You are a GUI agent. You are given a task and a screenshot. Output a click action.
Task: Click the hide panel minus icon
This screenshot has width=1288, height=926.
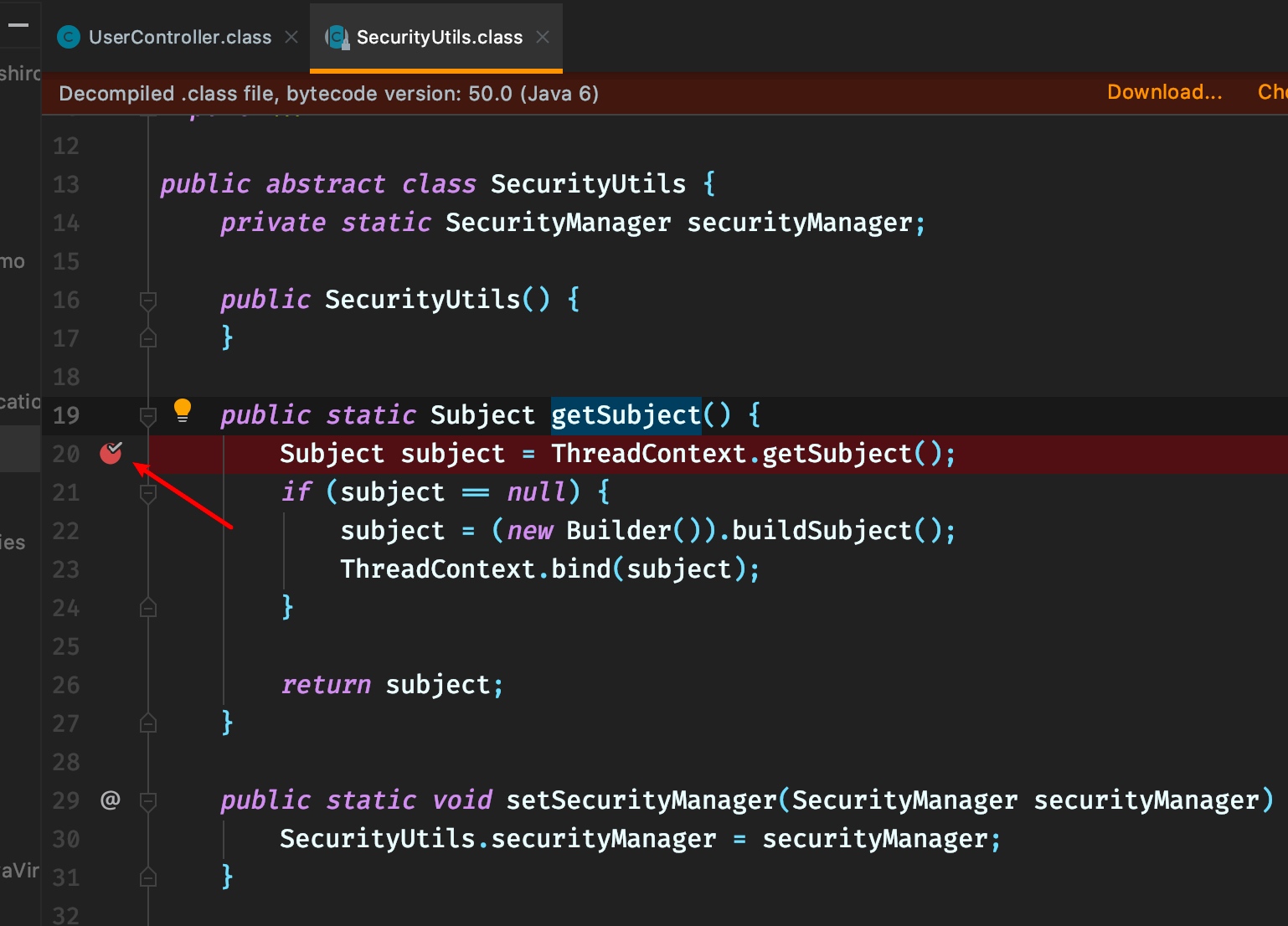click(18, 25)
